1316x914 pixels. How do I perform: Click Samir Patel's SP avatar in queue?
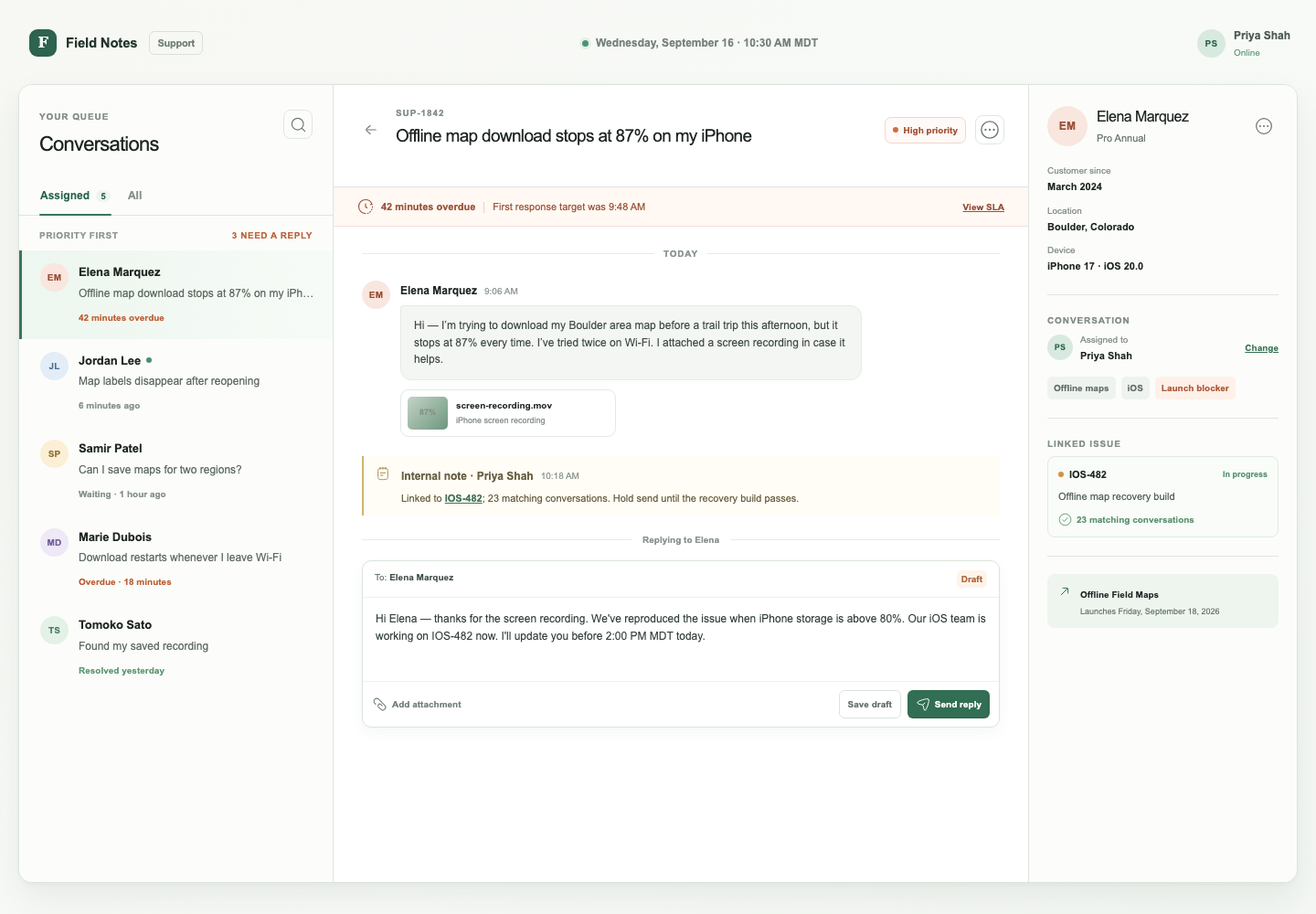click(x=54, y=453)
